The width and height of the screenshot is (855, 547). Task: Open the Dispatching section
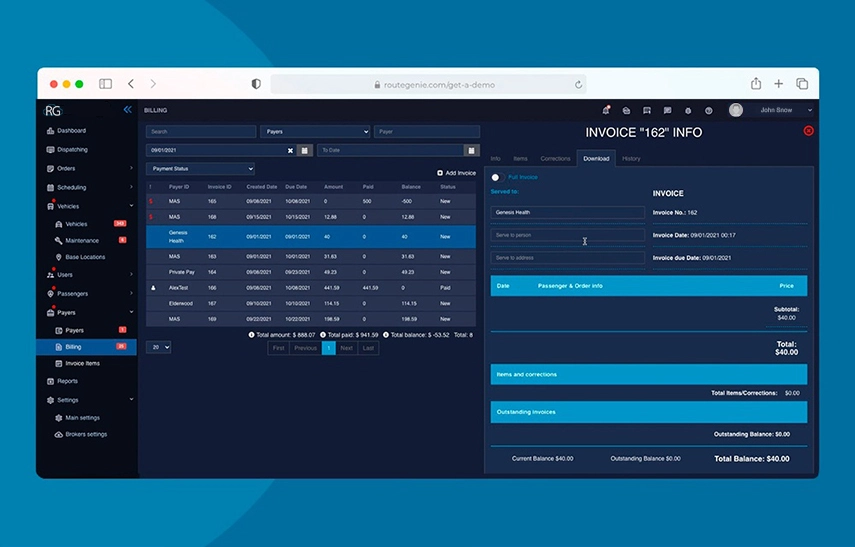point(67,149)
